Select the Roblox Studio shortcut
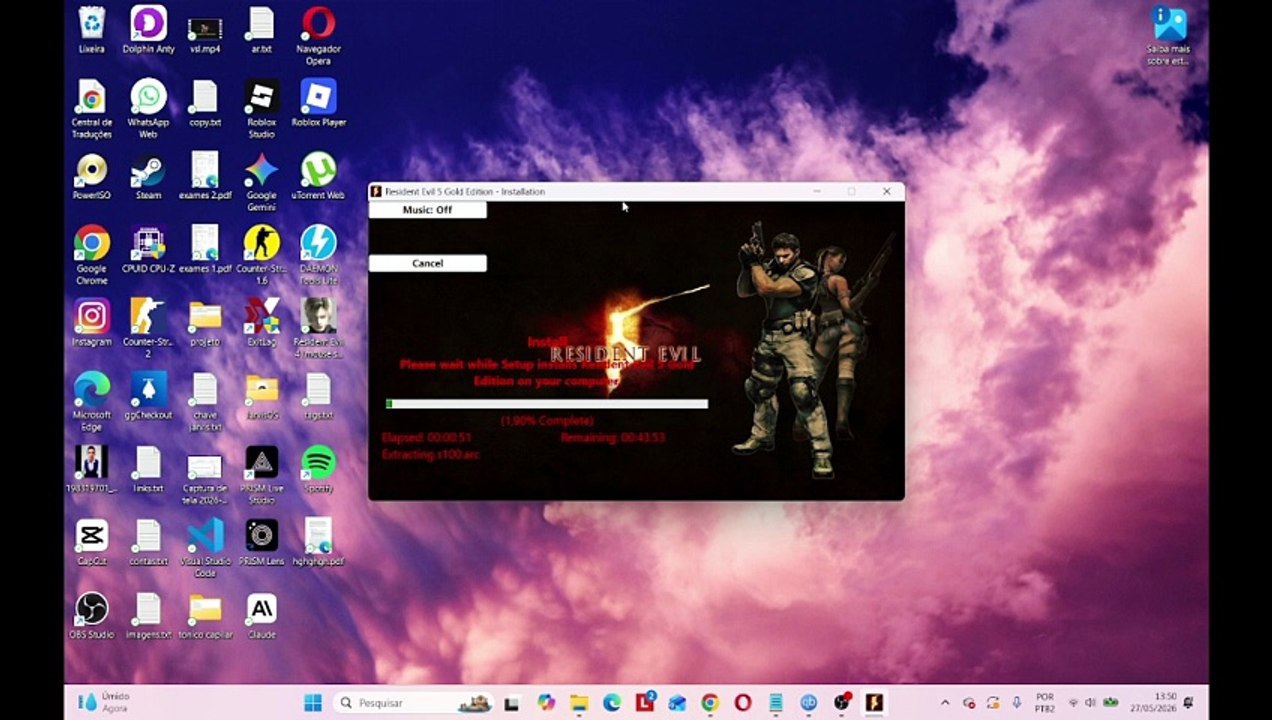Image resolution: width=1272 pixels, height=720 pixels. tap(261, 109)
